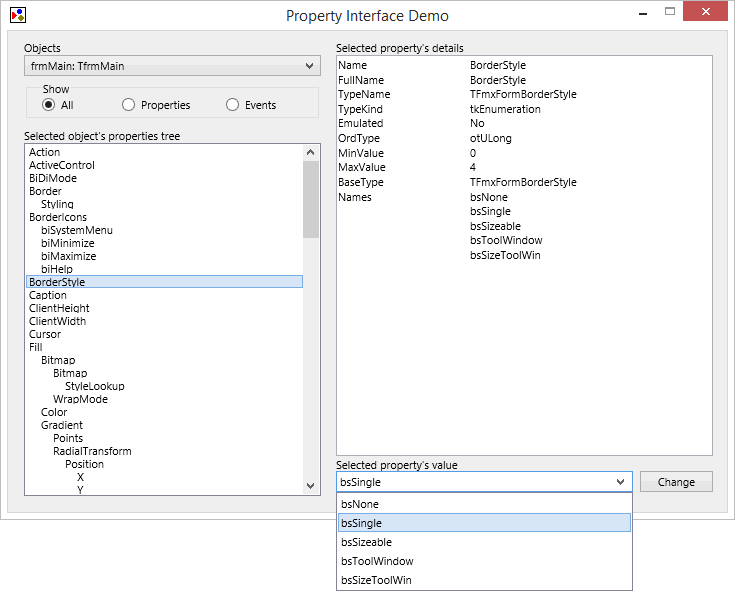Click the app icon in the title bar
This screenshot has width=735, height=591.
coord(17,15)
